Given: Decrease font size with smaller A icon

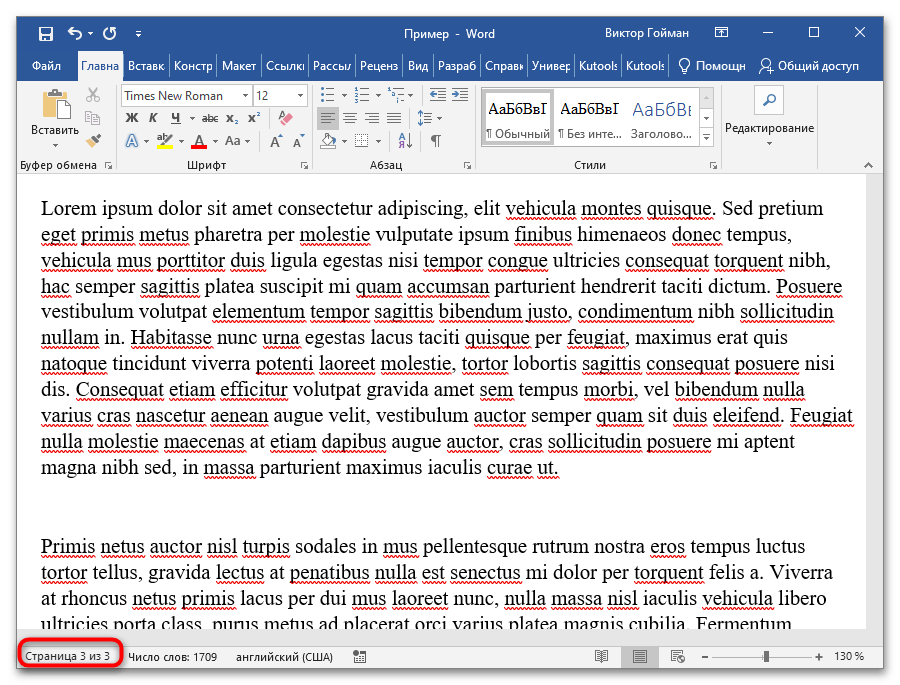Looking at the screenshot, I should point(298,141).
